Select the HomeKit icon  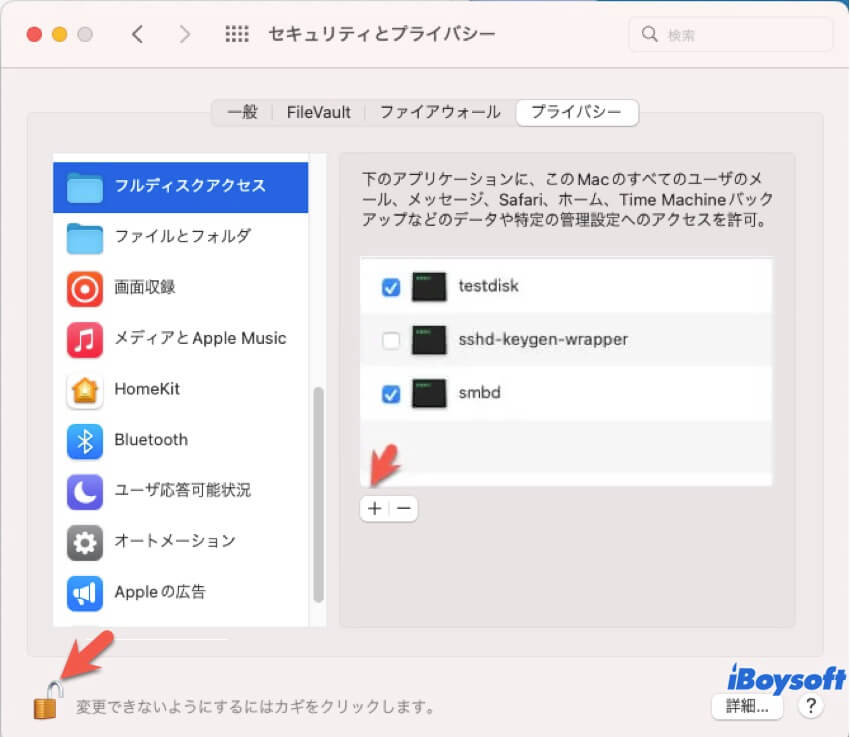tap(84, 390)
